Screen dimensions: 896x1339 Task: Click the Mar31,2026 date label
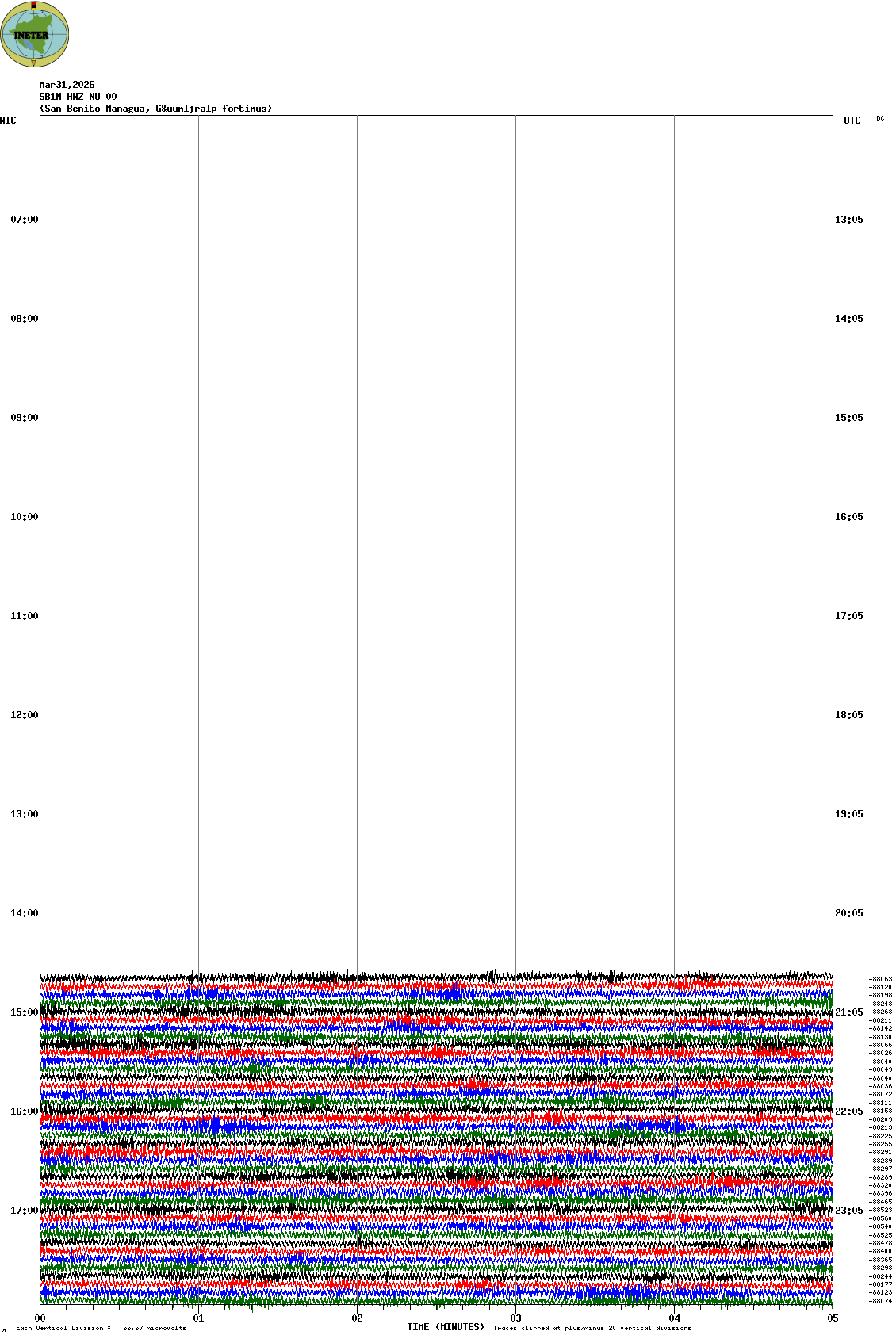[x=67, y=85]
